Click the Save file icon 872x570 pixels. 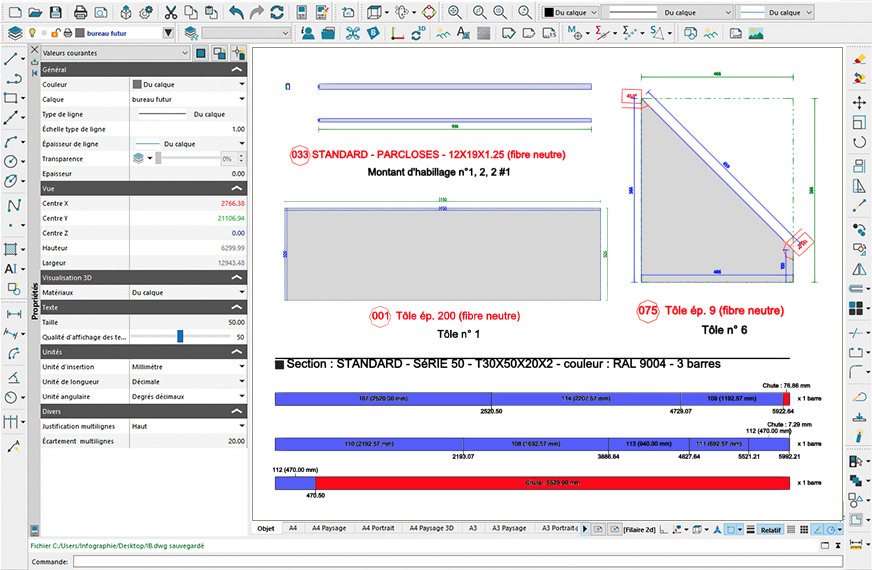click(x=56, y=12)
